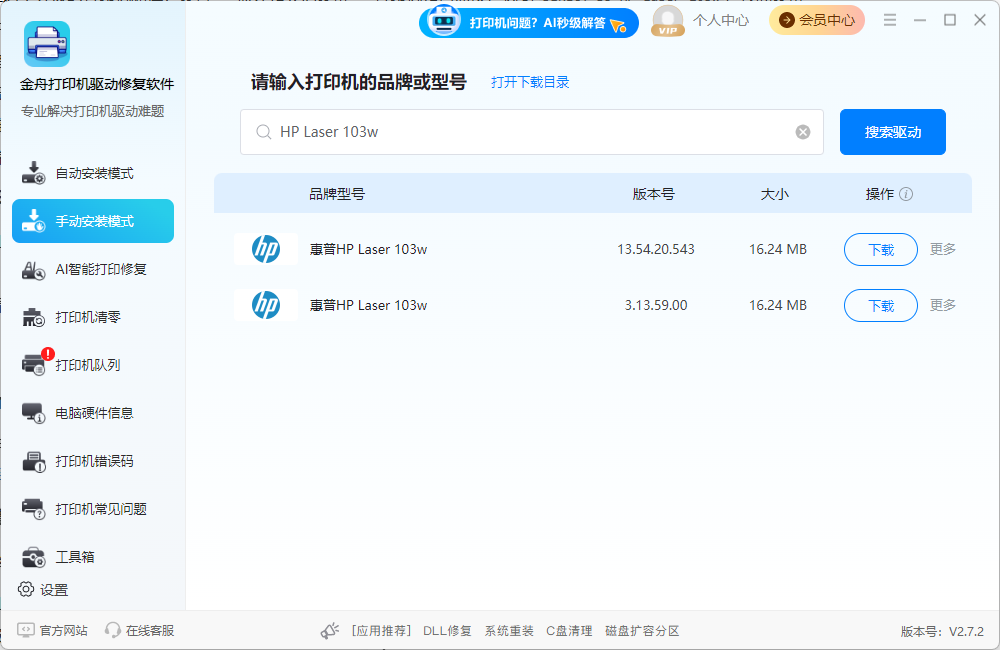Screen dimensions: 1000x650
Task: Select 手动安装模式 sidebar item
Action: 93,221
